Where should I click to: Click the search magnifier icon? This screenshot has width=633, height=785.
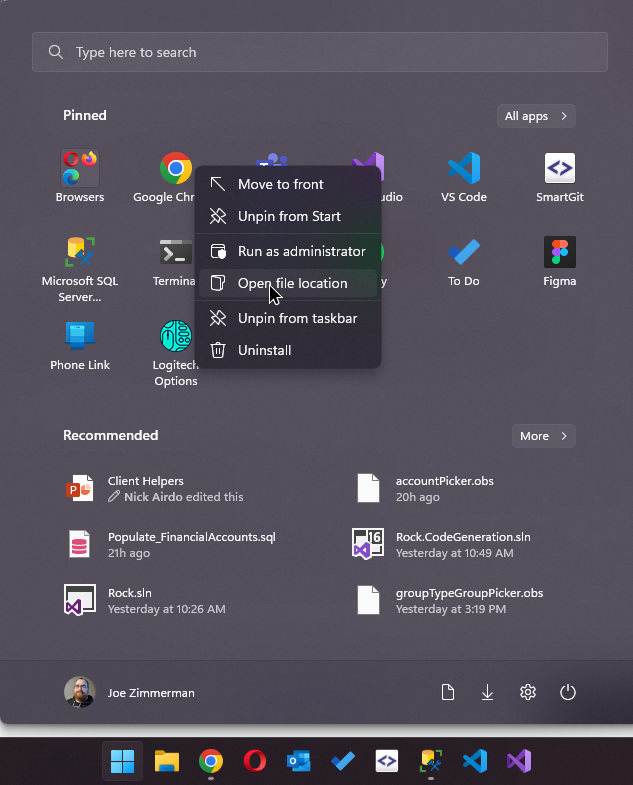point(56,52)
